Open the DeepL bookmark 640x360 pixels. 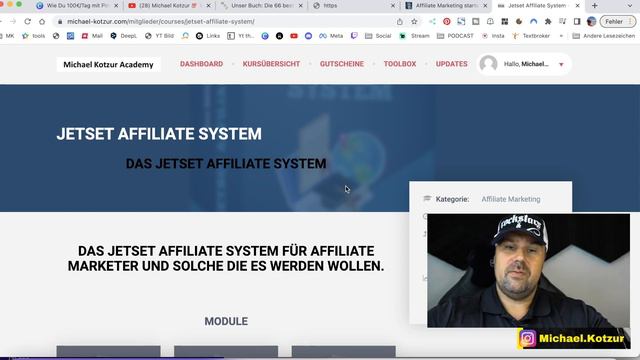coord(124,36)
